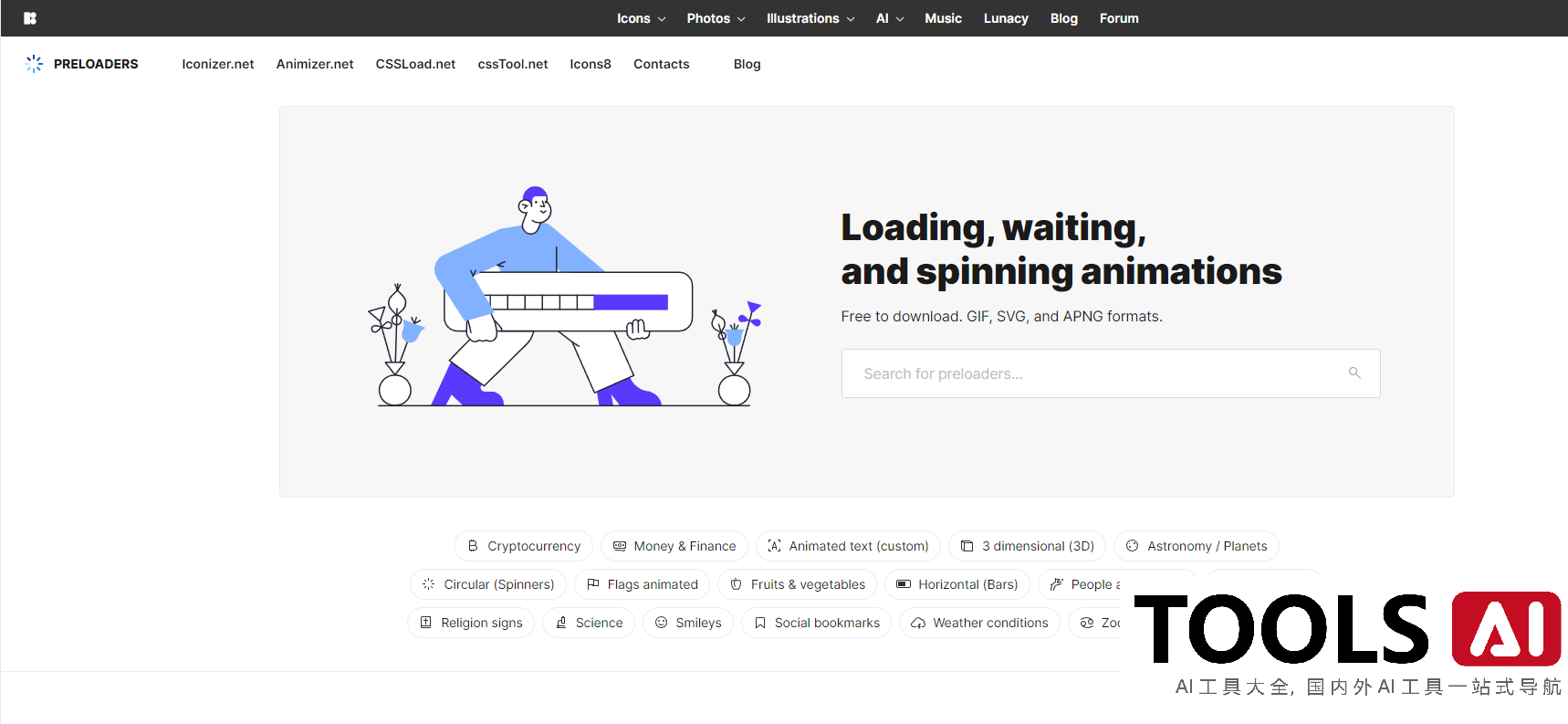Open the Icons8 navigation link
Viewport: 1568px width, 724px height.
tap(591, 64)
